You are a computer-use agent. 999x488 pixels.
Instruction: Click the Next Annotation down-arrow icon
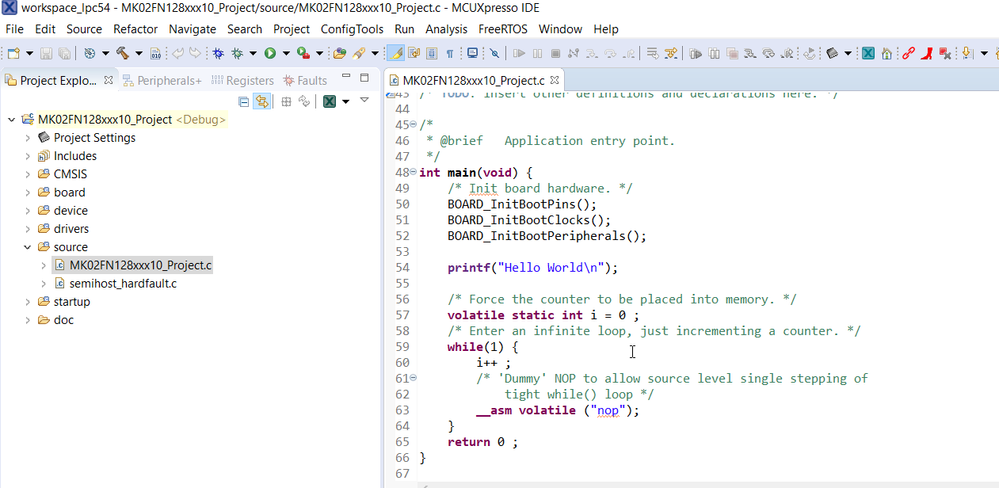[968, 54]
